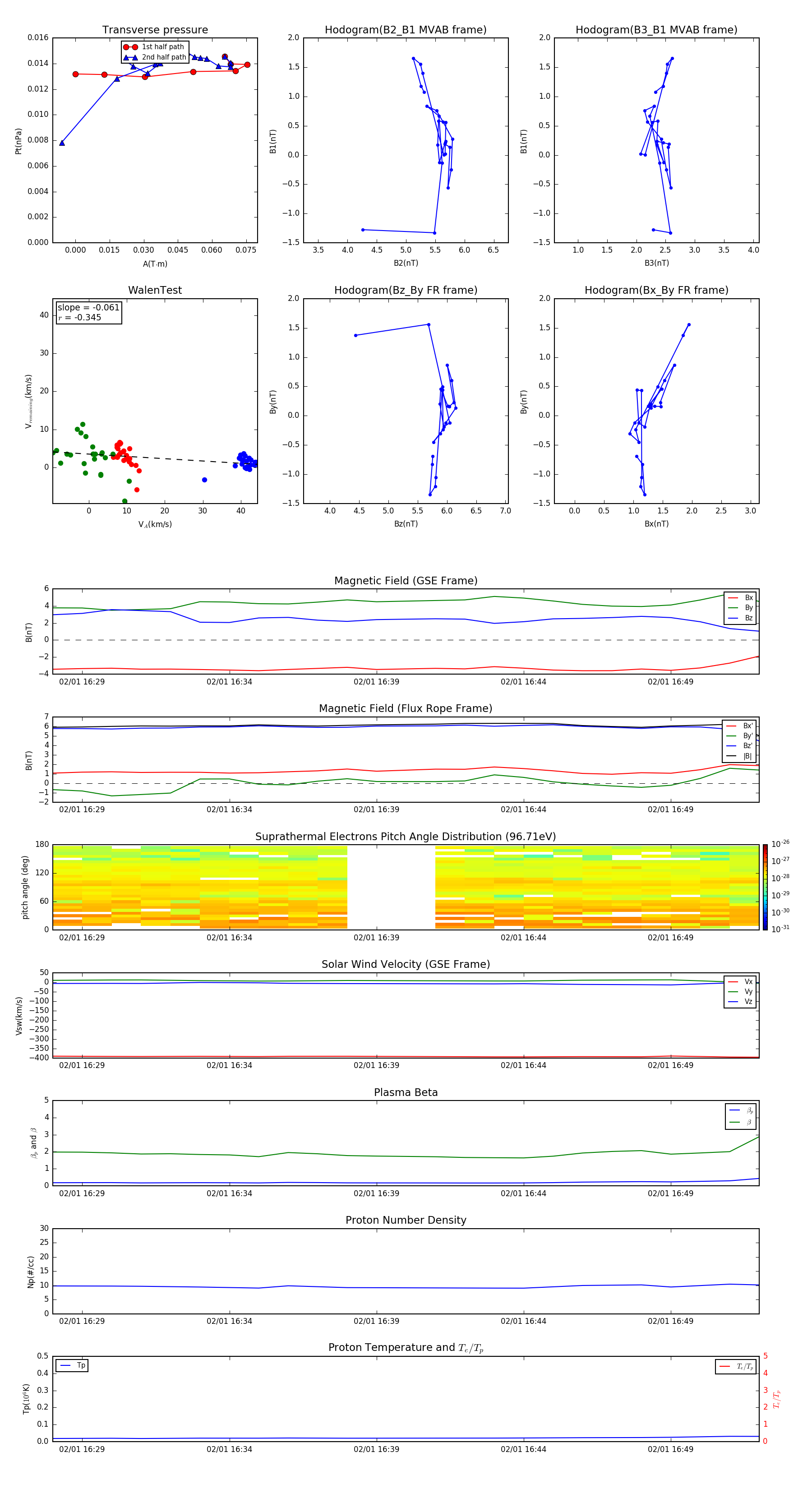This screenshot has height=1489, width=812.
Task: Click the '02/01 16:29' tick under Proton Temperature
Action: (x=82, y=1449)
